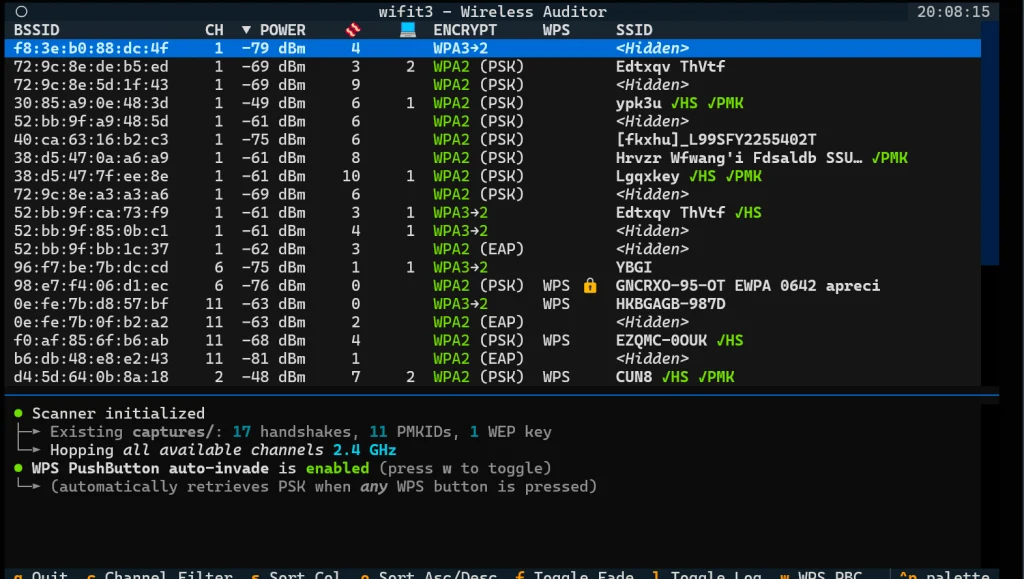
Task: Select the [fkxhu]_L99SFY2255402T network
Action: [716, 140]
